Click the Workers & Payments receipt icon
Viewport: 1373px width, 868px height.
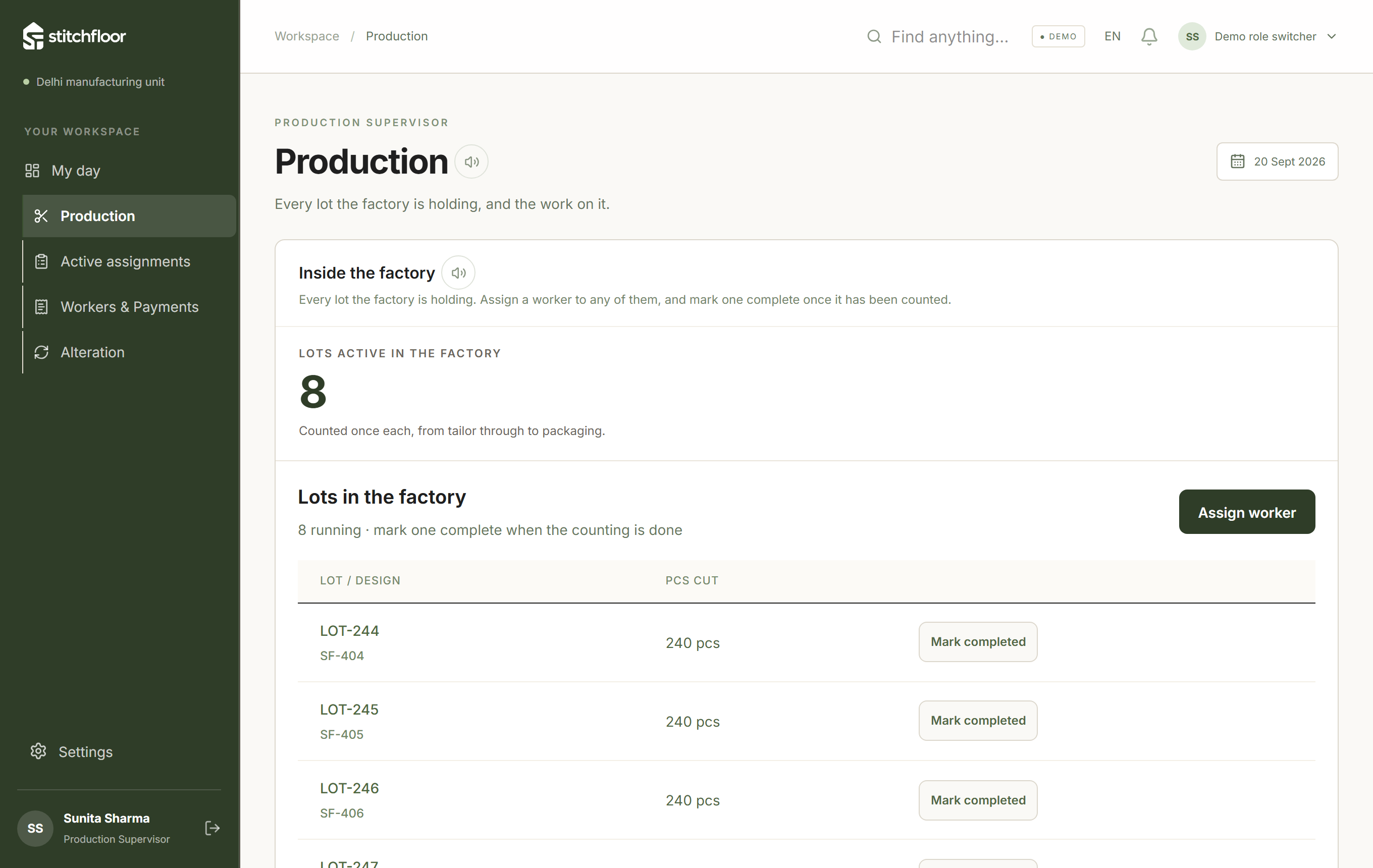41,307
